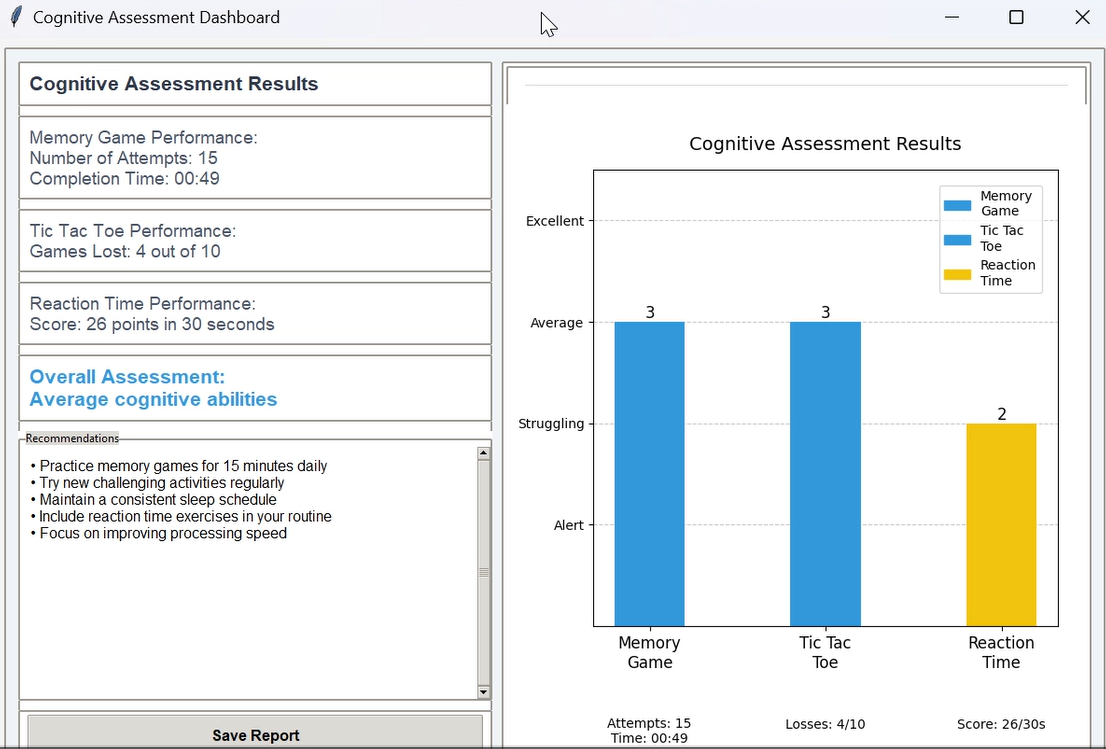Image resolution: width=1106 pixels, height=749 pixels.
Task: Click the 'Overall Assessment:' heading
Action: coord(127,377)
